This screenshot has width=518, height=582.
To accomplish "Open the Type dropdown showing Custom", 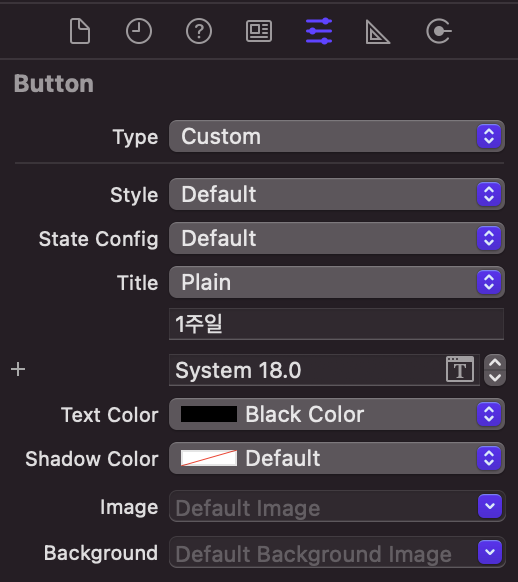I will pos(337,136).
